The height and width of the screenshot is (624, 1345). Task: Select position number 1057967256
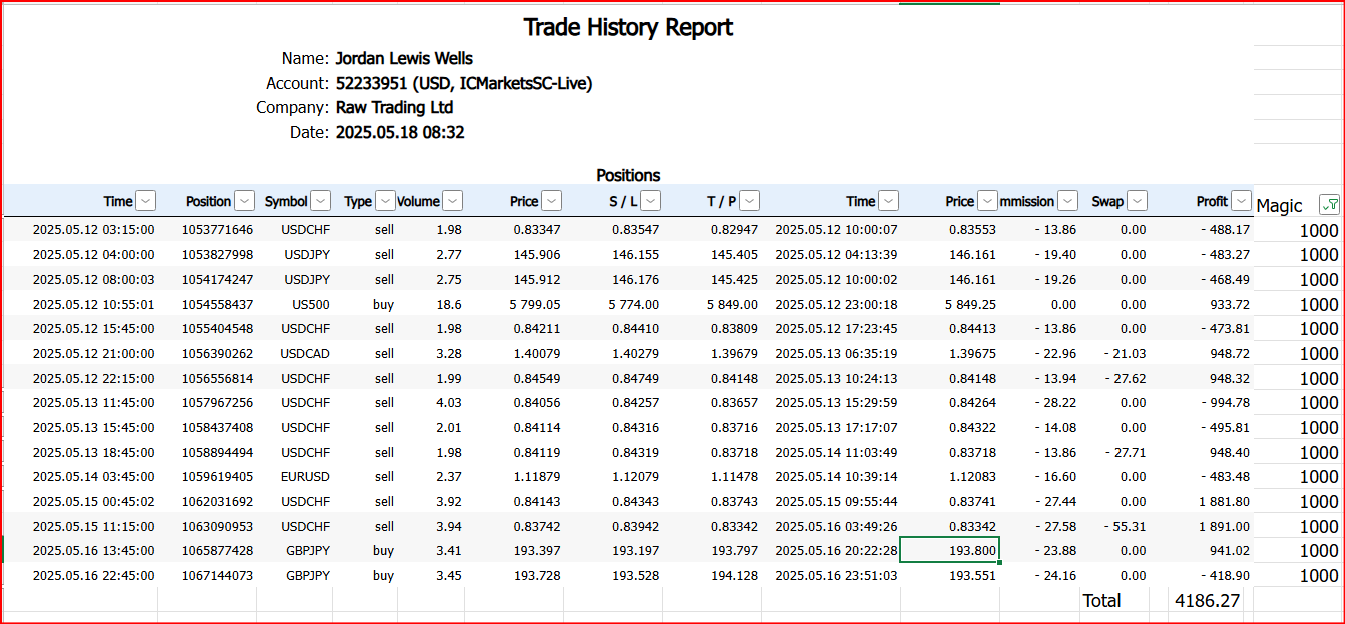(x=217, y=403)
